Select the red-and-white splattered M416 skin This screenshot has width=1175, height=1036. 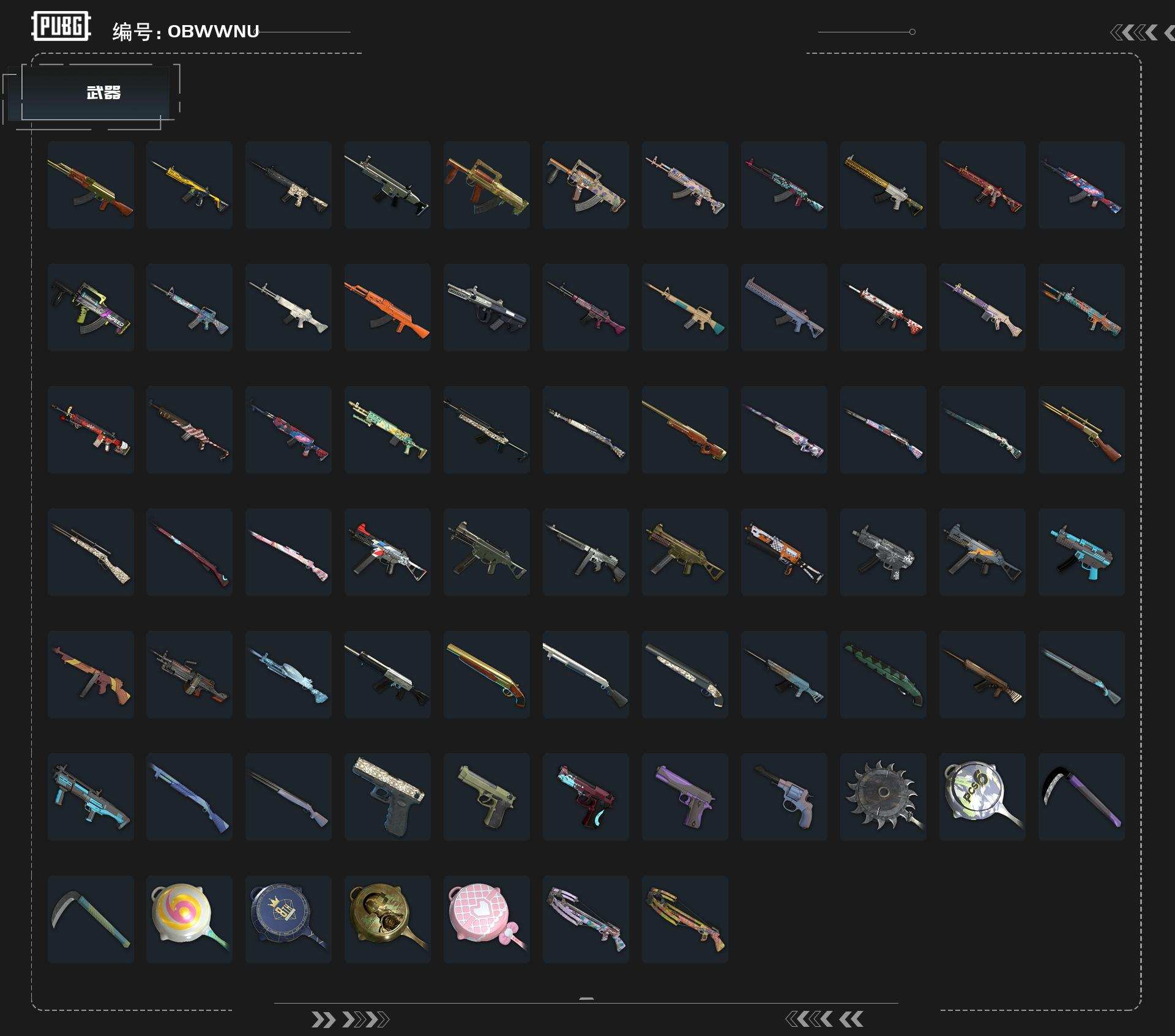click(x=883, y=307)
